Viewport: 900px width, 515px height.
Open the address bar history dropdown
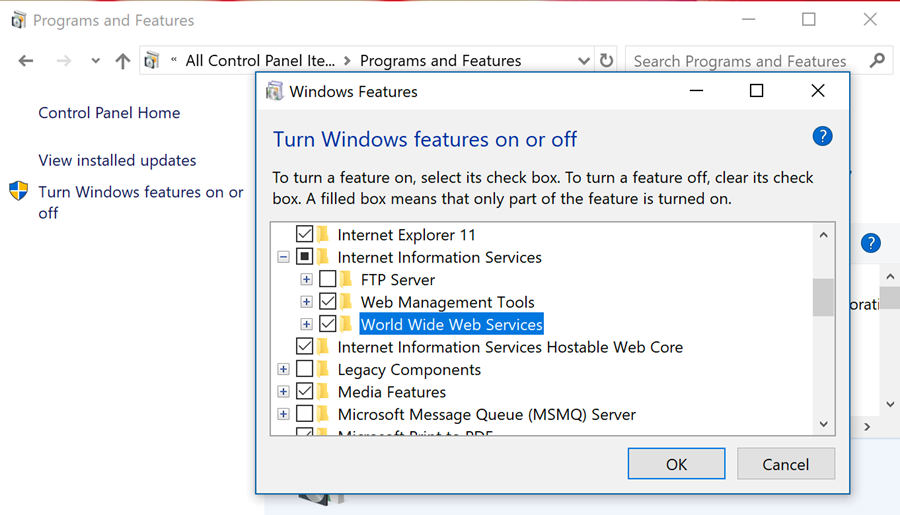pos(584,61)
